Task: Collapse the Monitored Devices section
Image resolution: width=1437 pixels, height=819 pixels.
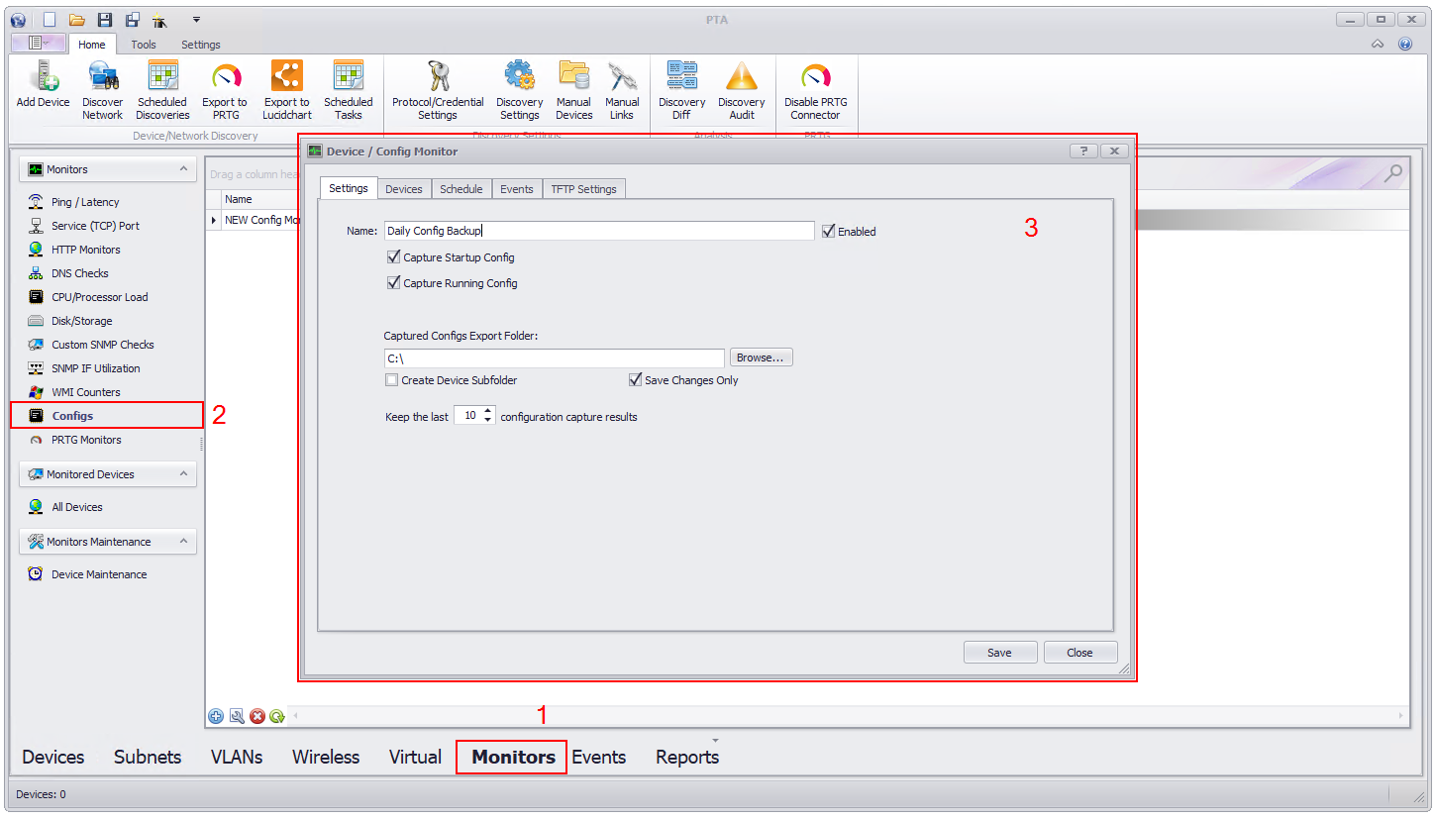Action: [x=183, y=475]
